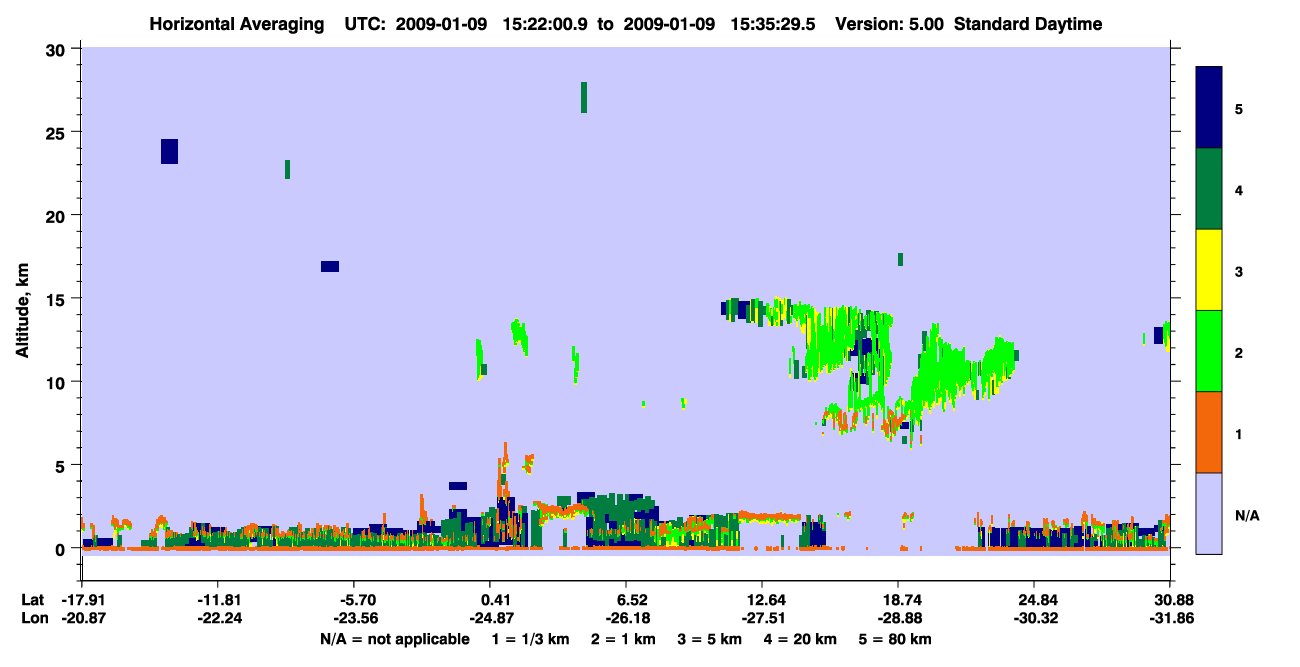
Task: Click the '3 = 5 km' legend text
Action: click(712, 639)
